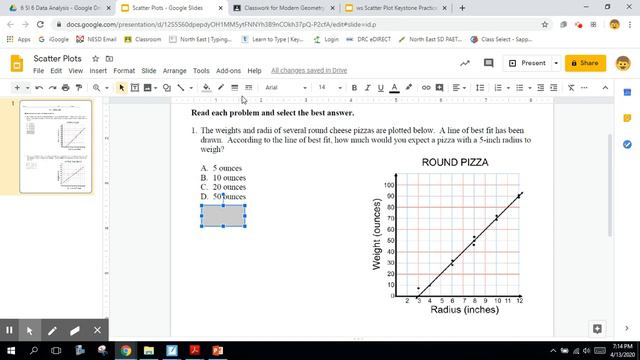Expand the Bulleted list dropdown arrow
The height and width of the screenshot is (360, 640).
[x=530, y=88]
